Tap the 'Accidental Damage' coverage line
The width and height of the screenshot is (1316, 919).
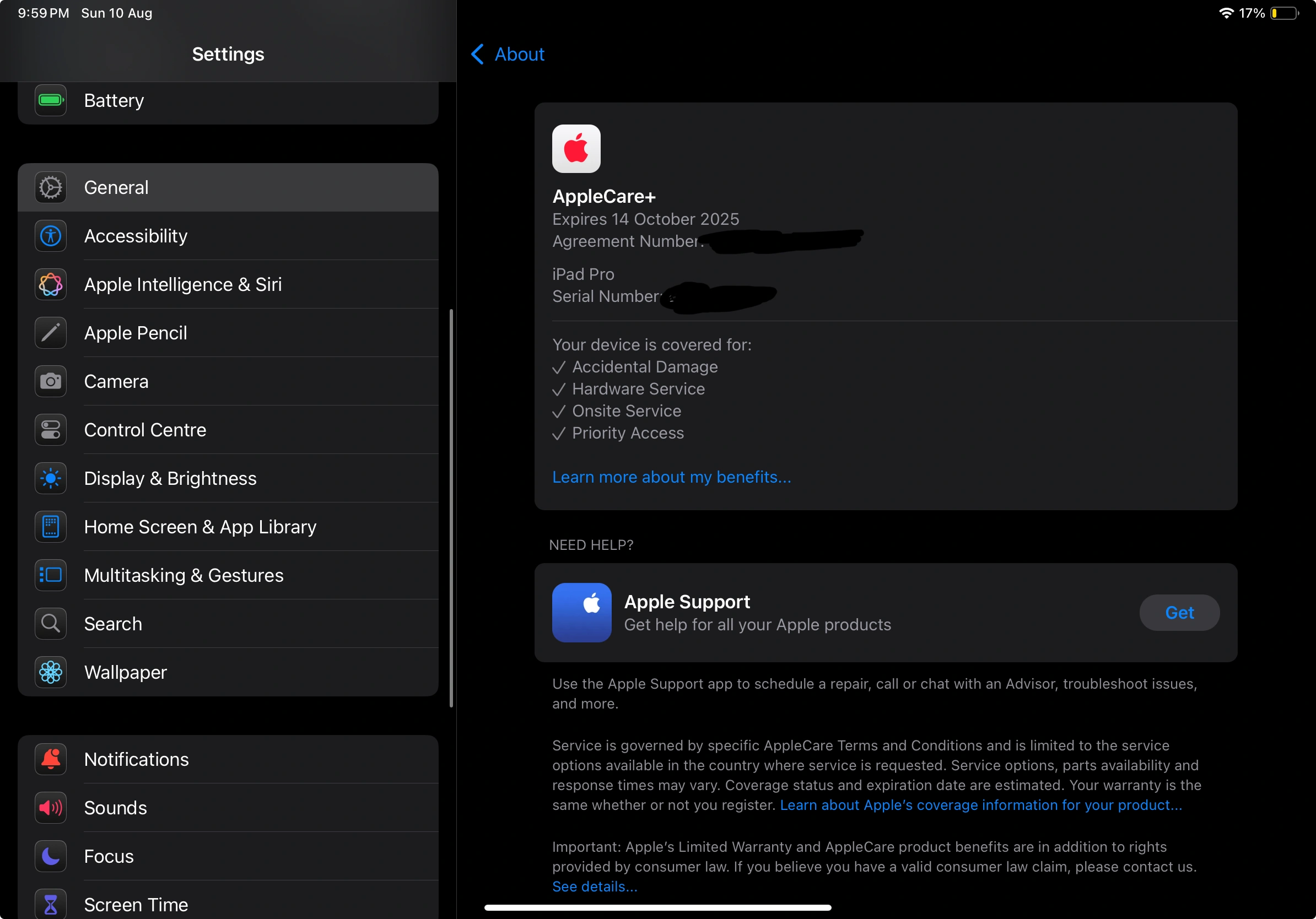click(x=635, y=367)
